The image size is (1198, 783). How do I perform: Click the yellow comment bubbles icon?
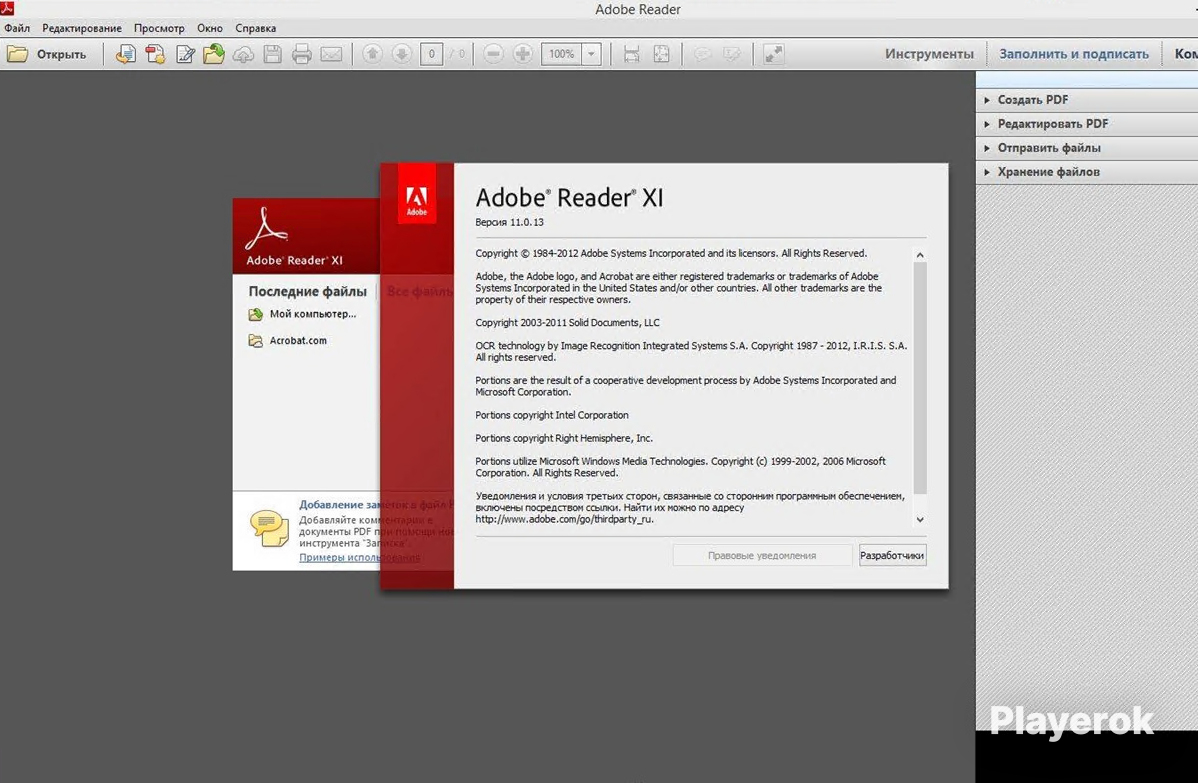point(269,528)
